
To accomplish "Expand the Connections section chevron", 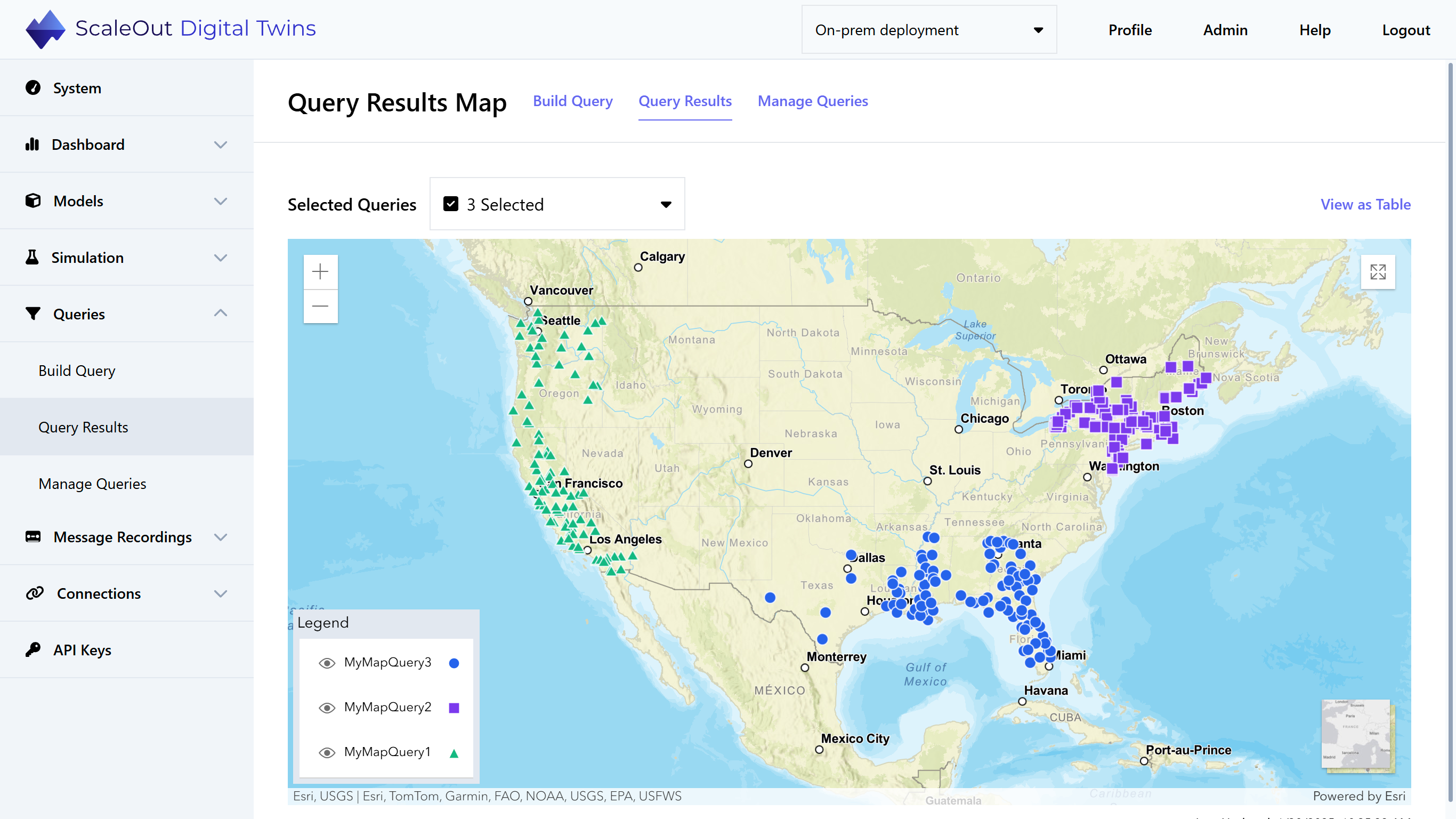I will click(221, 594).
